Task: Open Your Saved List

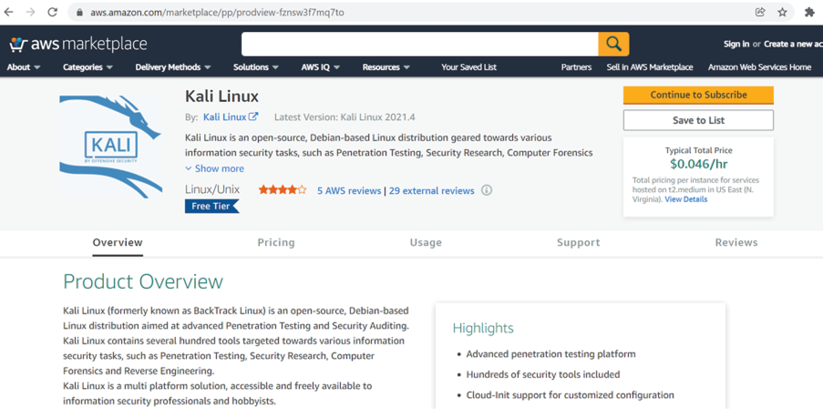Action: [x=469, y=67]
